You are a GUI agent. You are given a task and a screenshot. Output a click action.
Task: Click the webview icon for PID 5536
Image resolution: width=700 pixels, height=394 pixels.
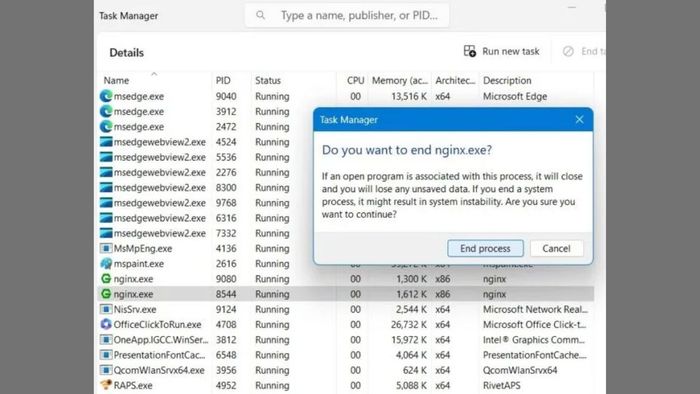coord(106,157)
